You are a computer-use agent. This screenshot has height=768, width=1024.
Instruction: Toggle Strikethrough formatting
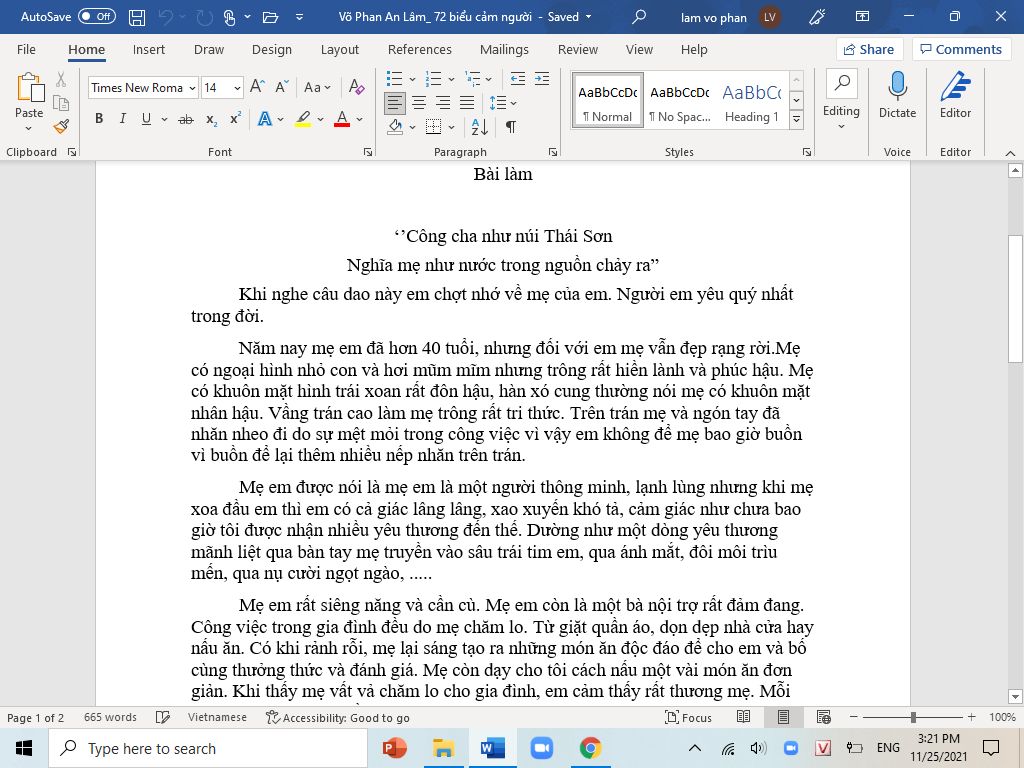186,119
